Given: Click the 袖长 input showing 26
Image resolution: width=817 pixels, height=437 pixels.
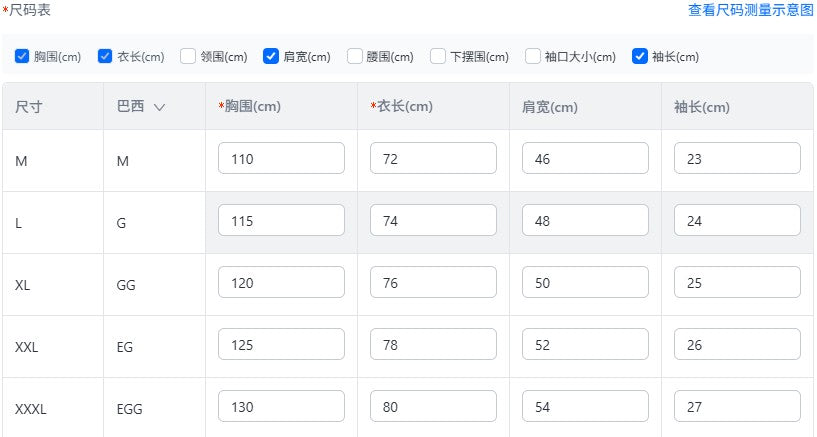Looking at the screenshot, I should click(x=737, y=345).
